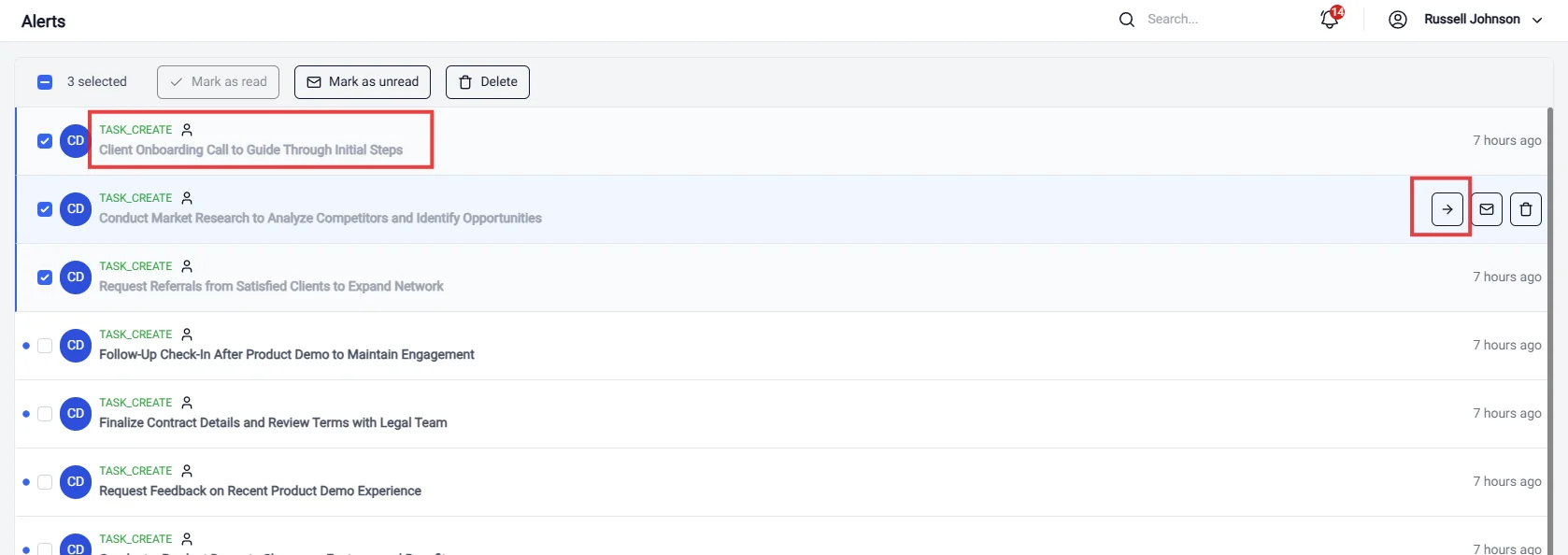Click the CD avatar on Finalize Contract row
Viewport: 1568px width, 555px height.
click(76, 414)
